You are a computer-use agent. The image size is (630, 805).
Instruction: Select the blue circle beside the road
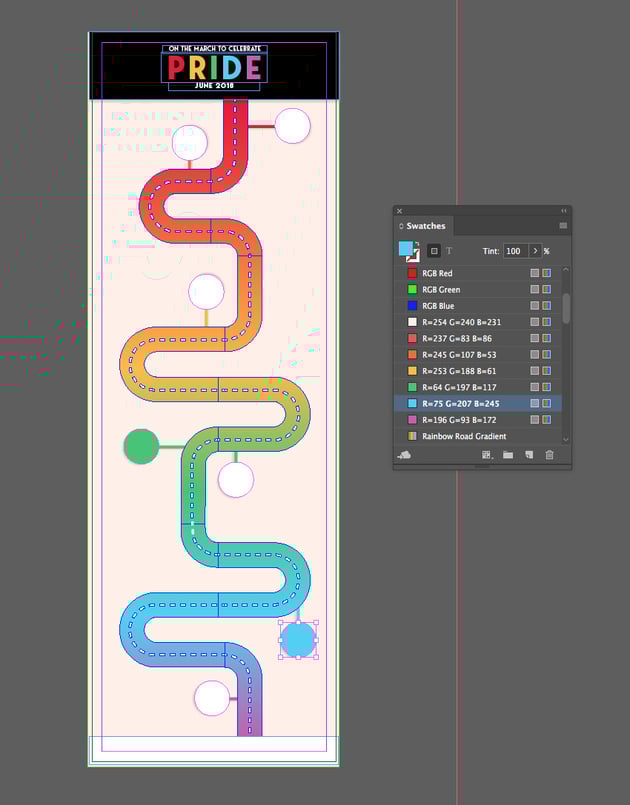tap(298, 640)
